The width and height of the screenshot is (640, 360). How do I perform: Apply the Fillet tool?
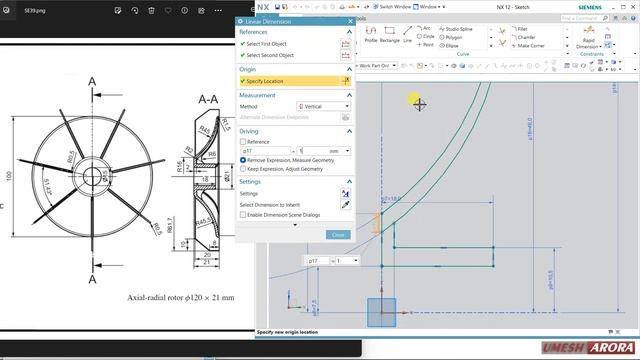(x=520, y=29)
